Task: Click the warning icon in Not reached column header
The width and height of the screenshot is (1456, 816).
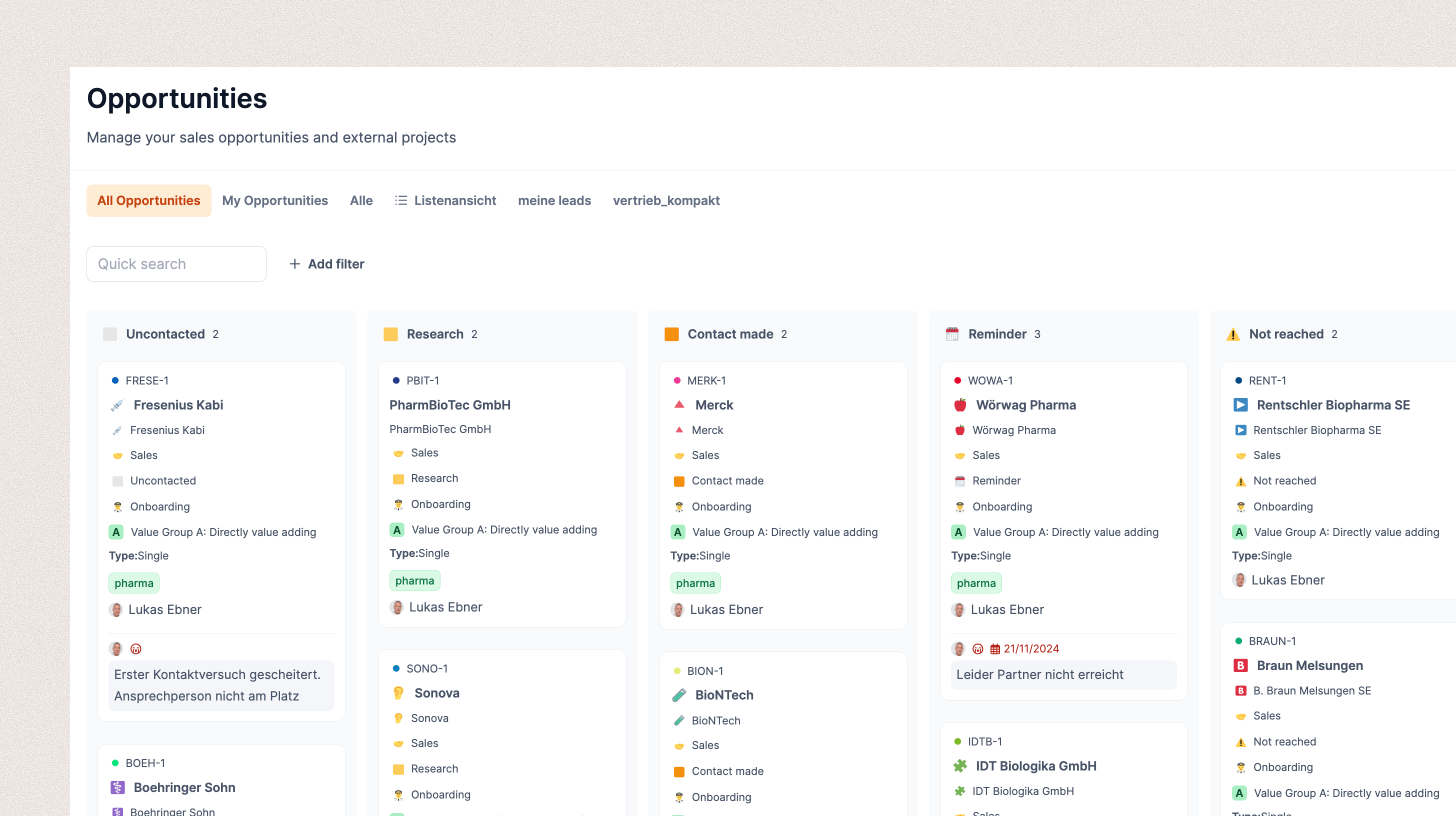Action: [x=1233, y=334]
